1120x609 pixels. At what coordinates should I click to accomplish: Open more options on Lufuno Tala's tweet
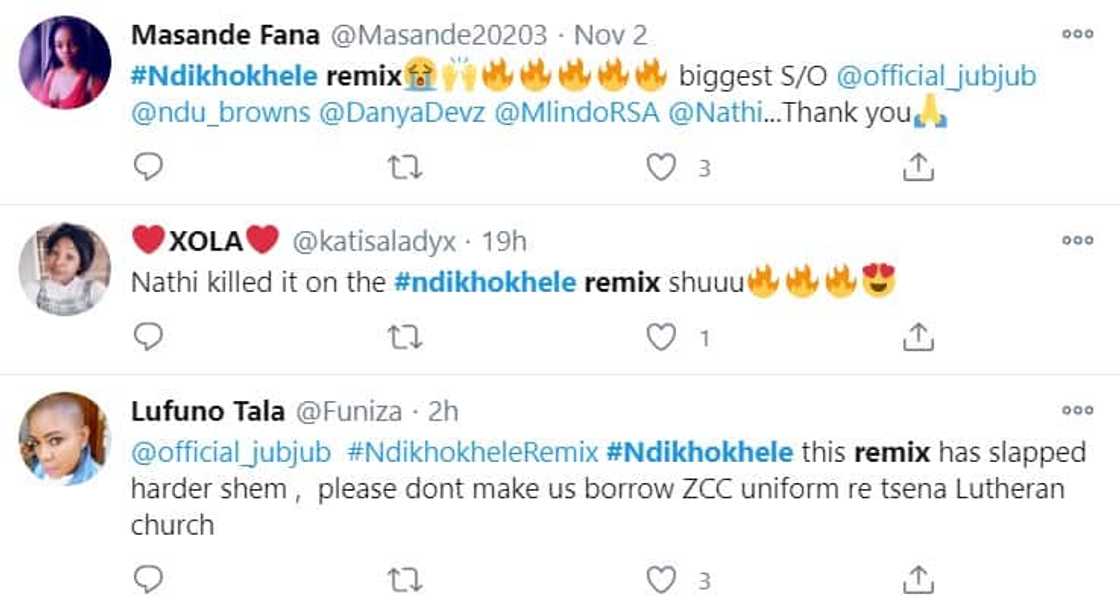(x=1077, y=410)
